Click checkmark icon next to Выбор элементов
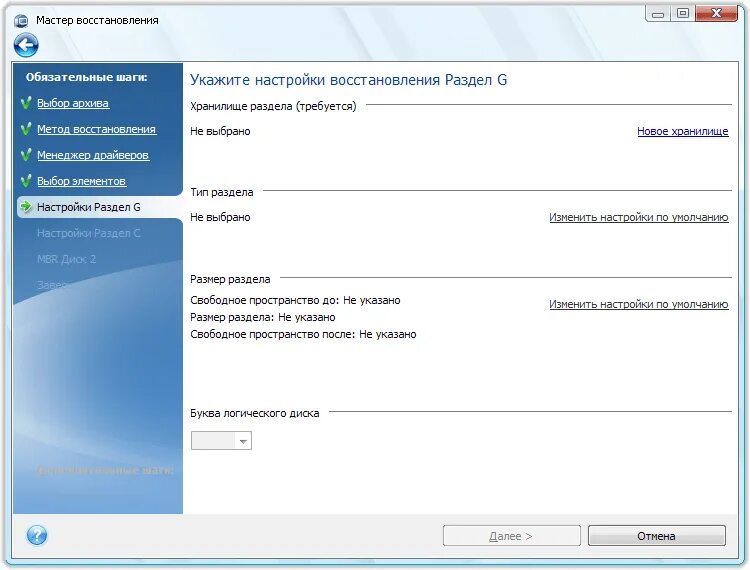 [x=27, y=180]
